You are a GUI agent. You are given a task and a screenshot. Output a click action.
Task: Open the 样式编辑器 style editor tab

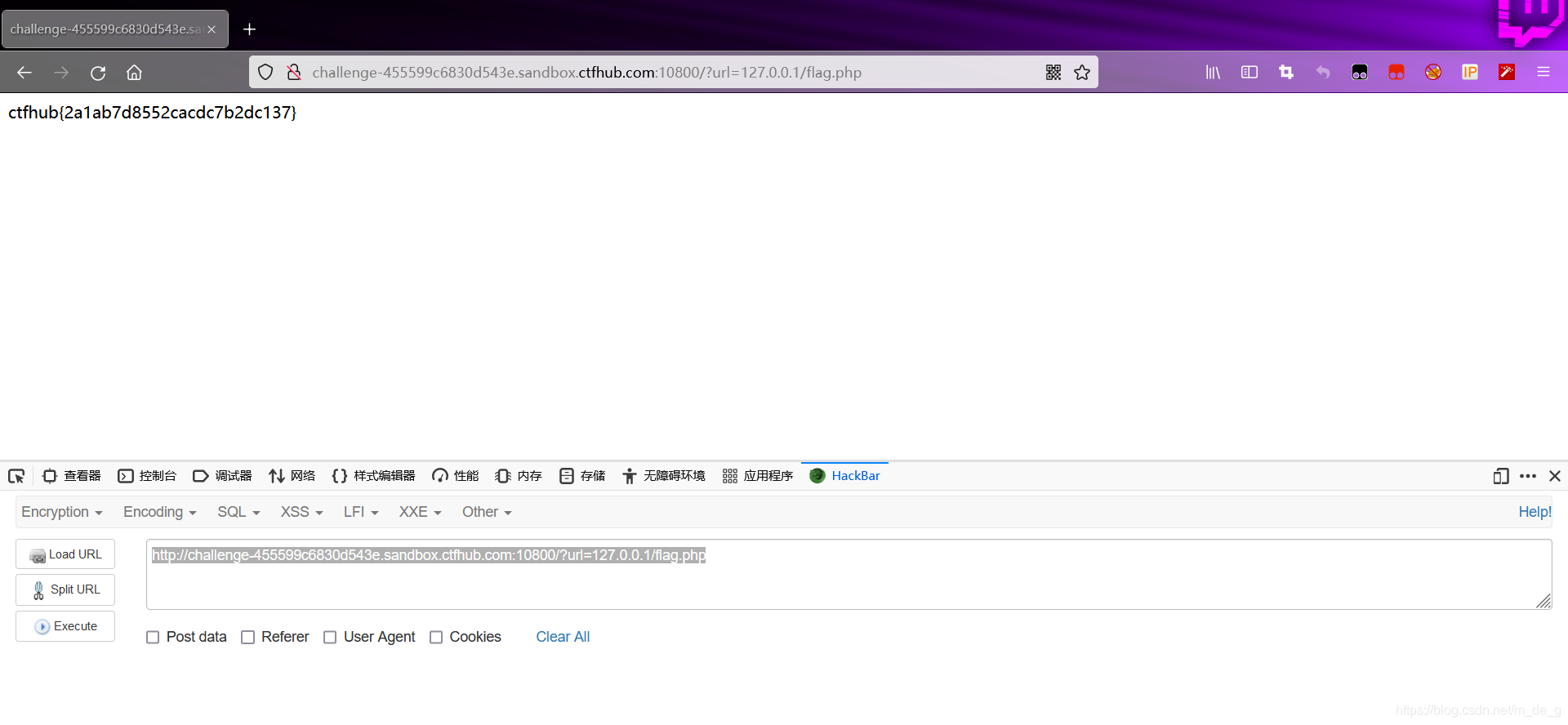373,476
